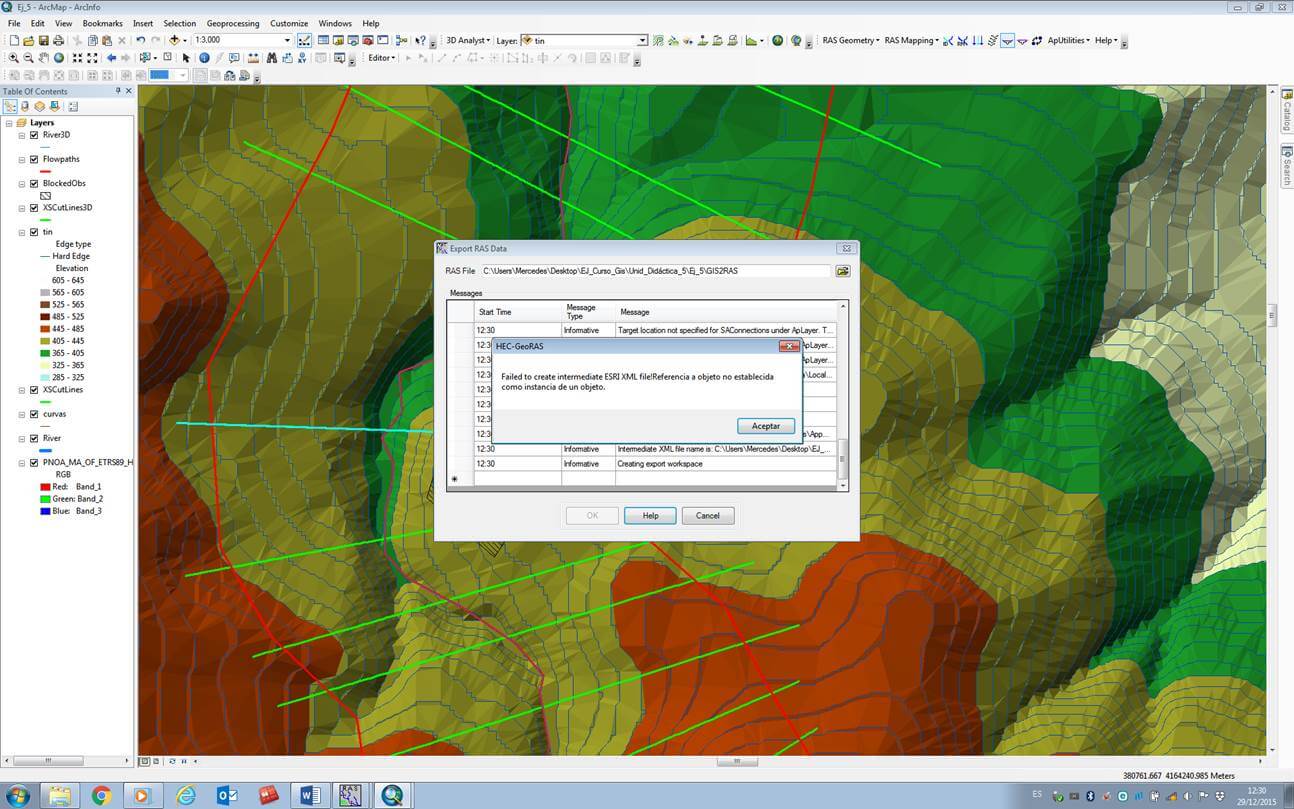Switch TOC to List By Visibility
This screenshot has width=1294, height=809.
pos(40,106)
